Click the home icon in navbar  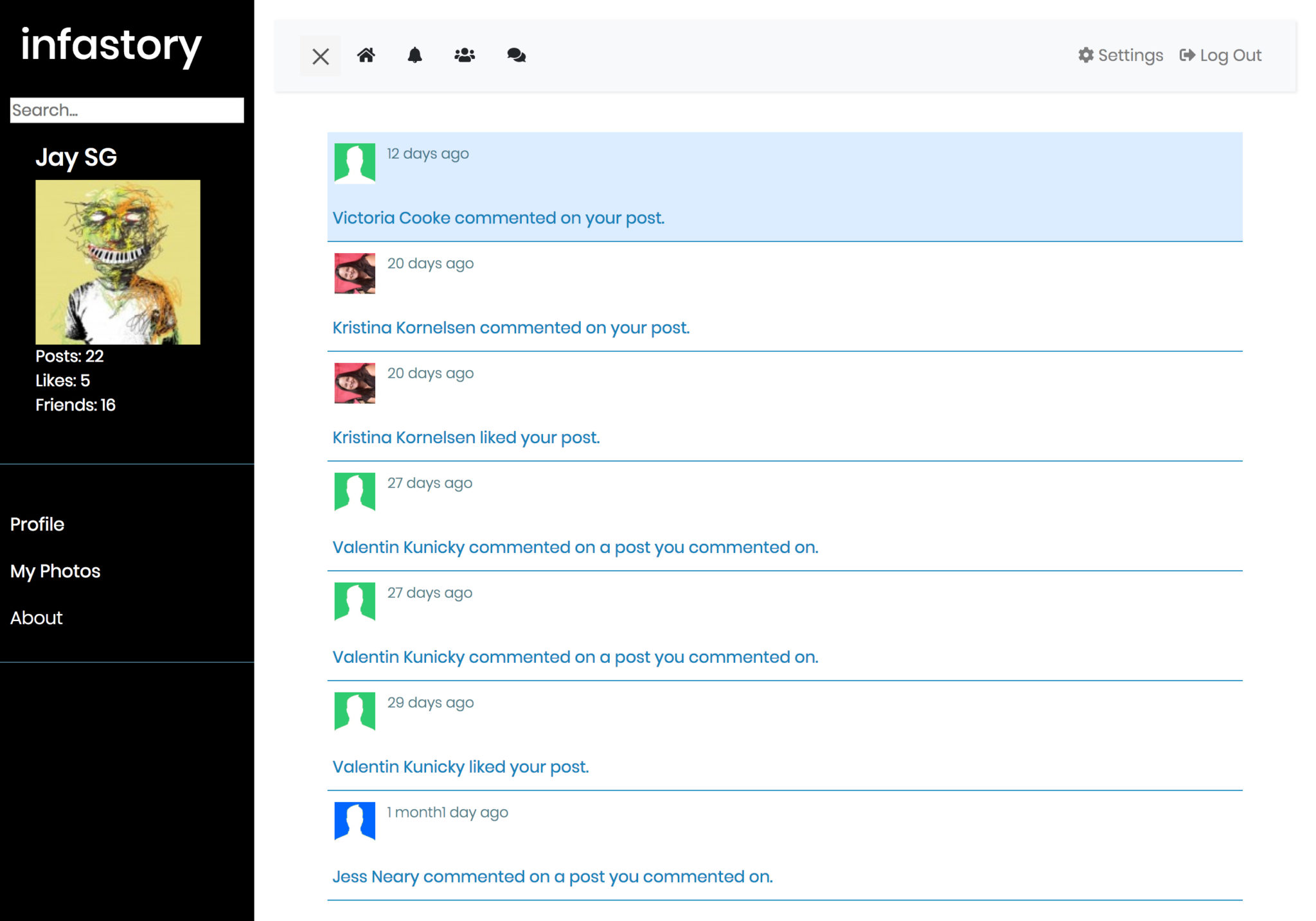tap(366, 55)
